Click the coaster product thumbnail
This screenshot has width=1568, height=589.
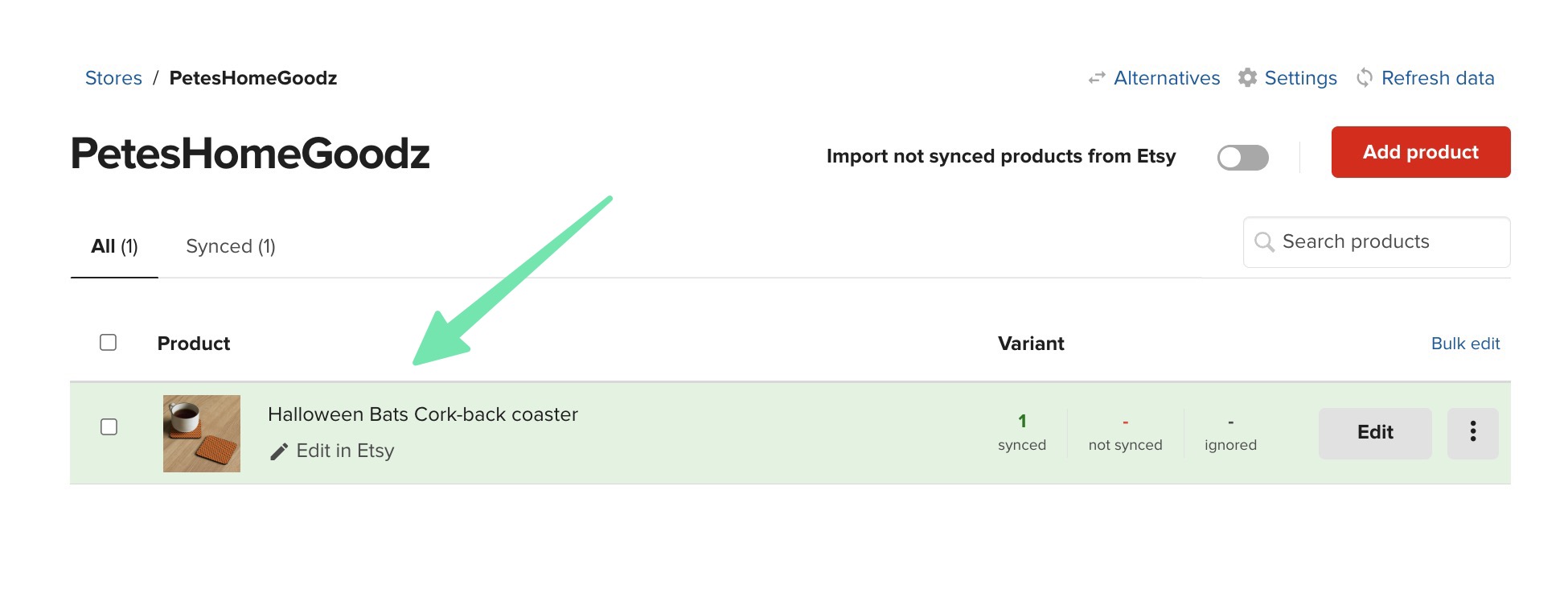coord(201,432)
